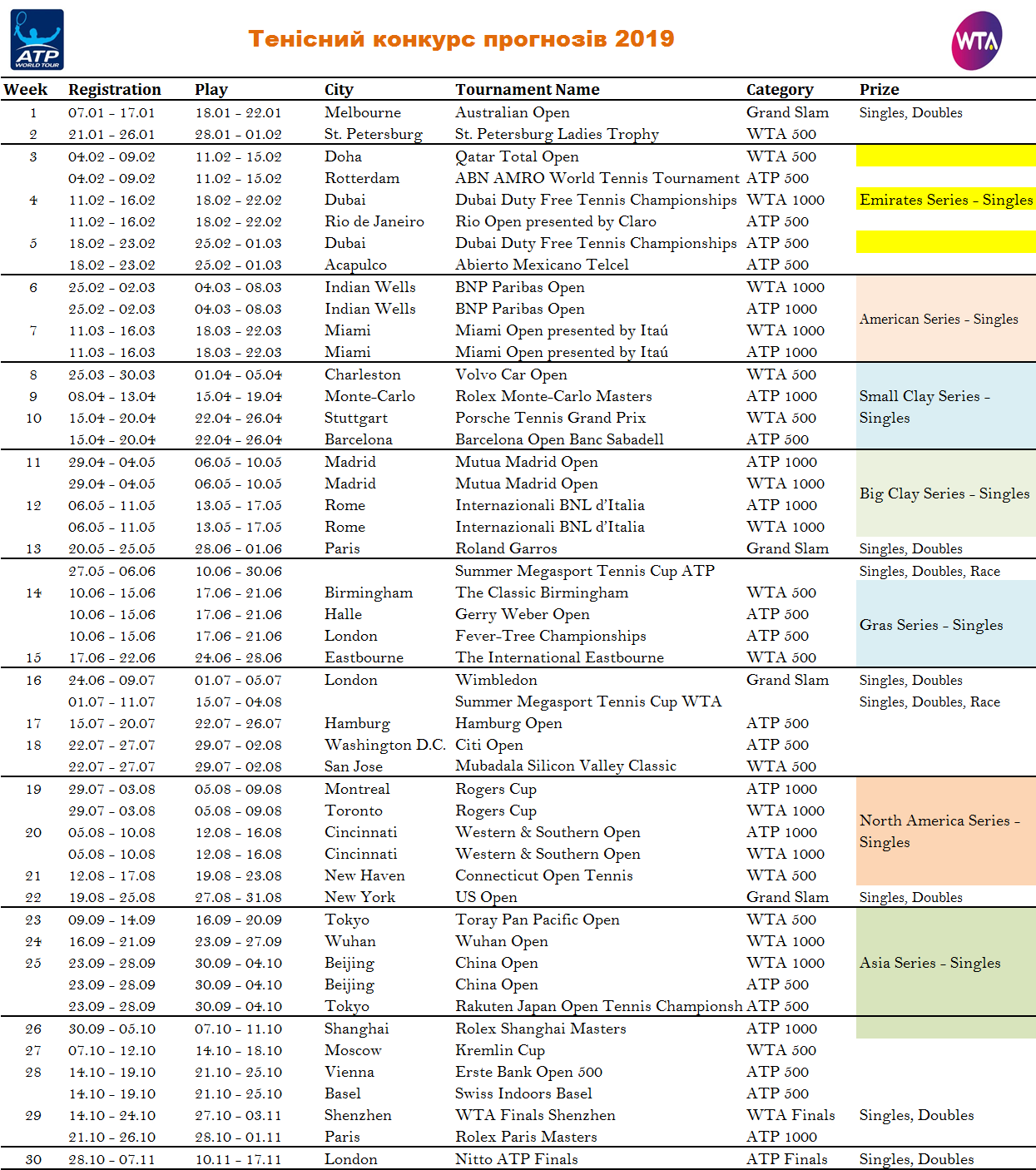Click the 'US Open' tournament name
The image size is (1036, 1170).
[486, 897]
